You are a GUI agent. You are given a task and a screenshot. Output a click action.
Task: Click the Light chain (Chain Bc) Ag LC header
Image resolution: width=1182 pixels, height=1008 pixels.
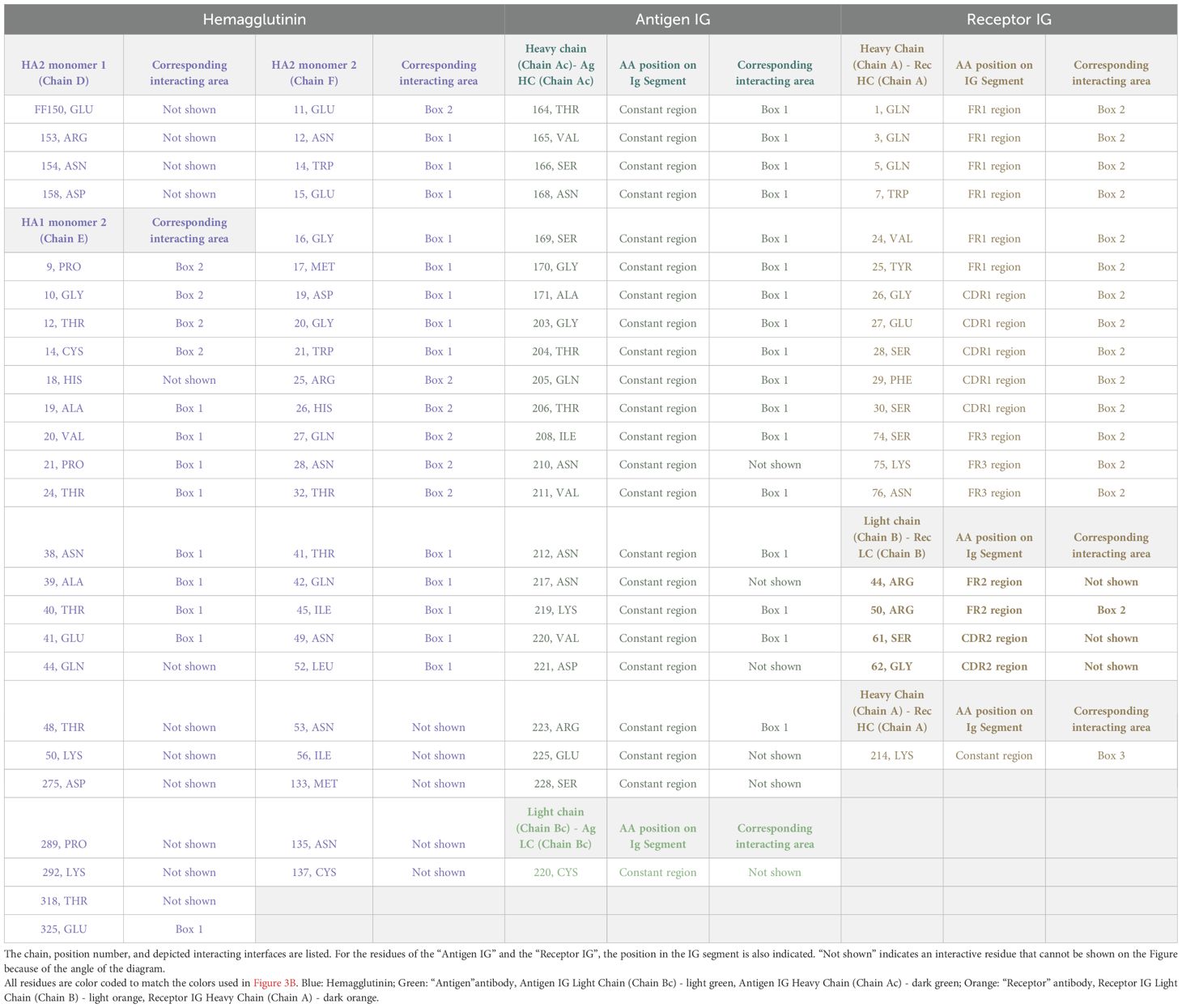[555, 827]
